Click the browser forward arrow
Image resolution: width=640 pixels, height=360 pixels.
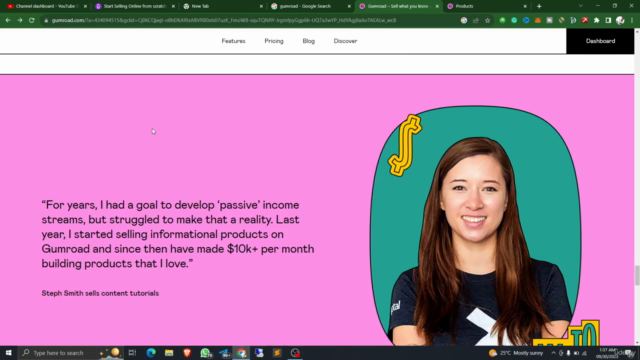pyautogui.click(x=20, y=20)
